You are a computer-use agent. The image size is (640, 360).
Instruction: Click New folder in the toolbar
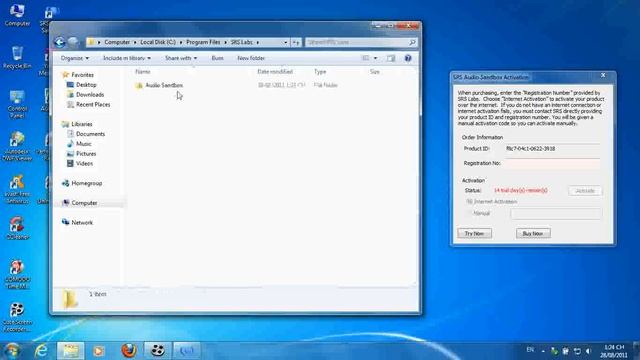point(251,58)
